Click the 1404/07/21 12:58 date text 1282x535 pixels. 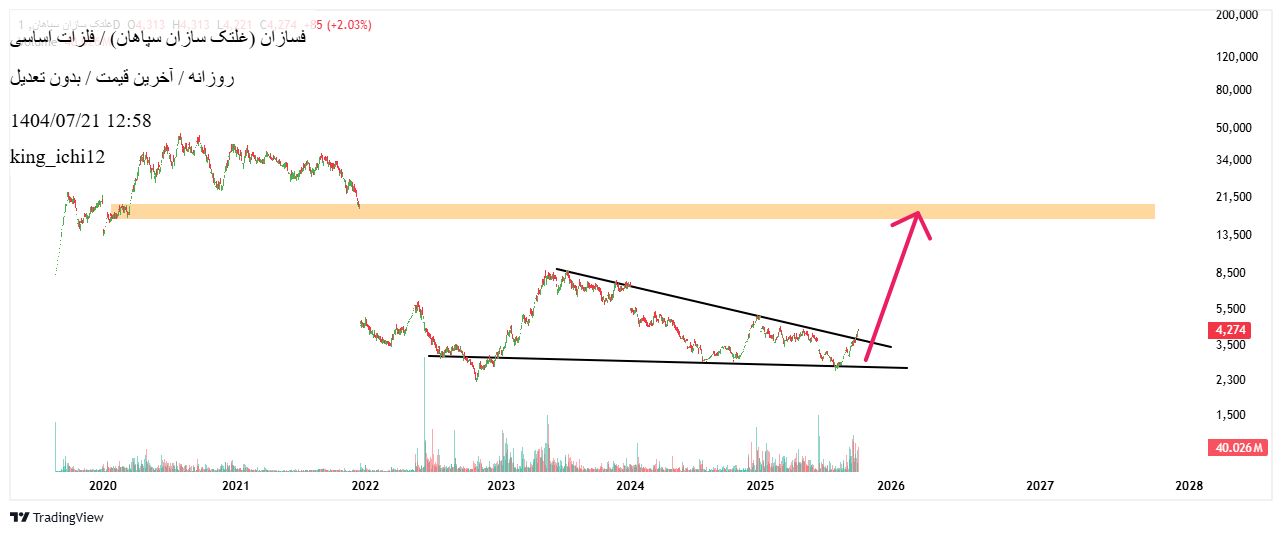80,121
